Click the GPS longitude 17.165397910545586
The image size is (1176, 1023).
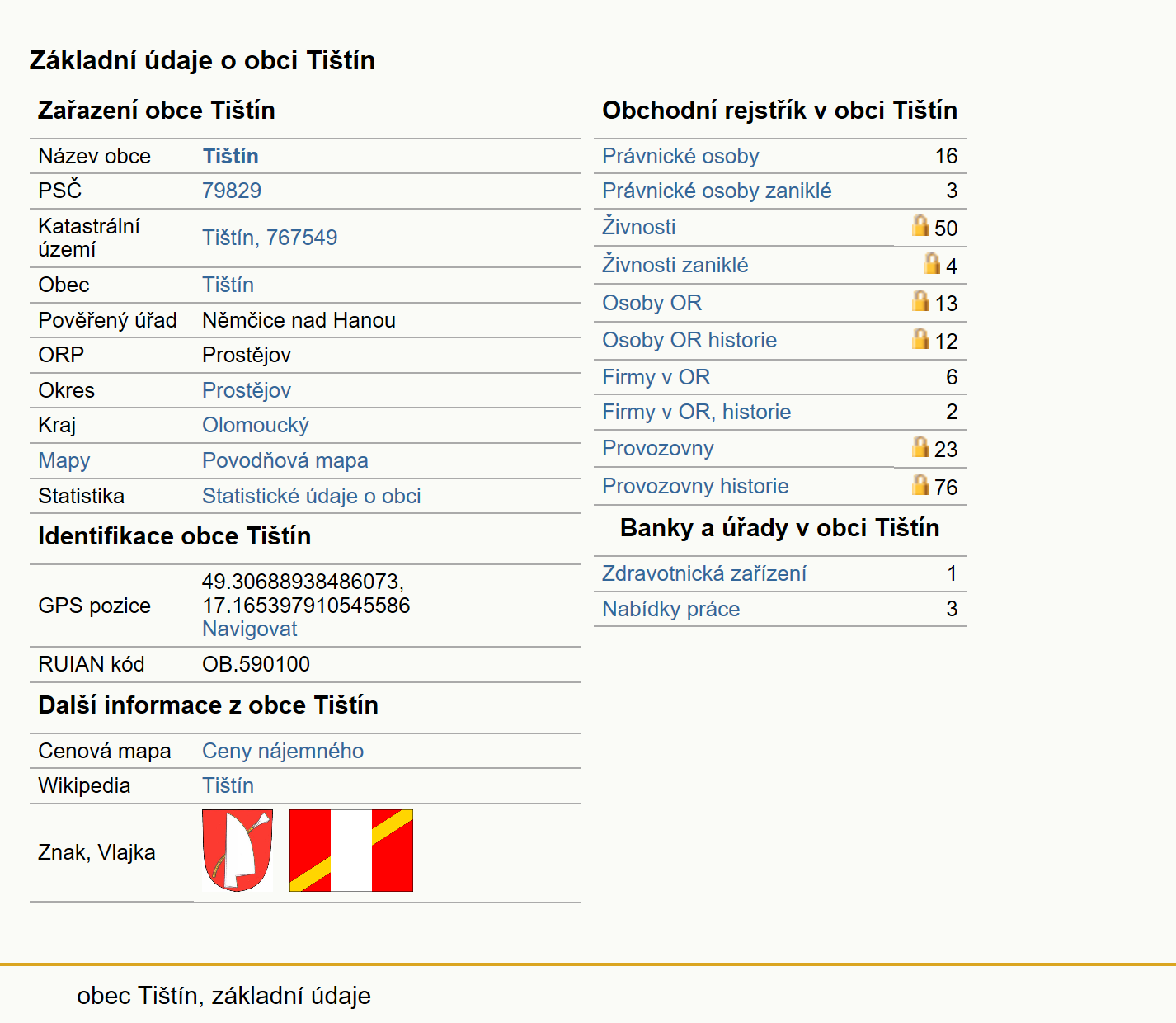[307, 606]
